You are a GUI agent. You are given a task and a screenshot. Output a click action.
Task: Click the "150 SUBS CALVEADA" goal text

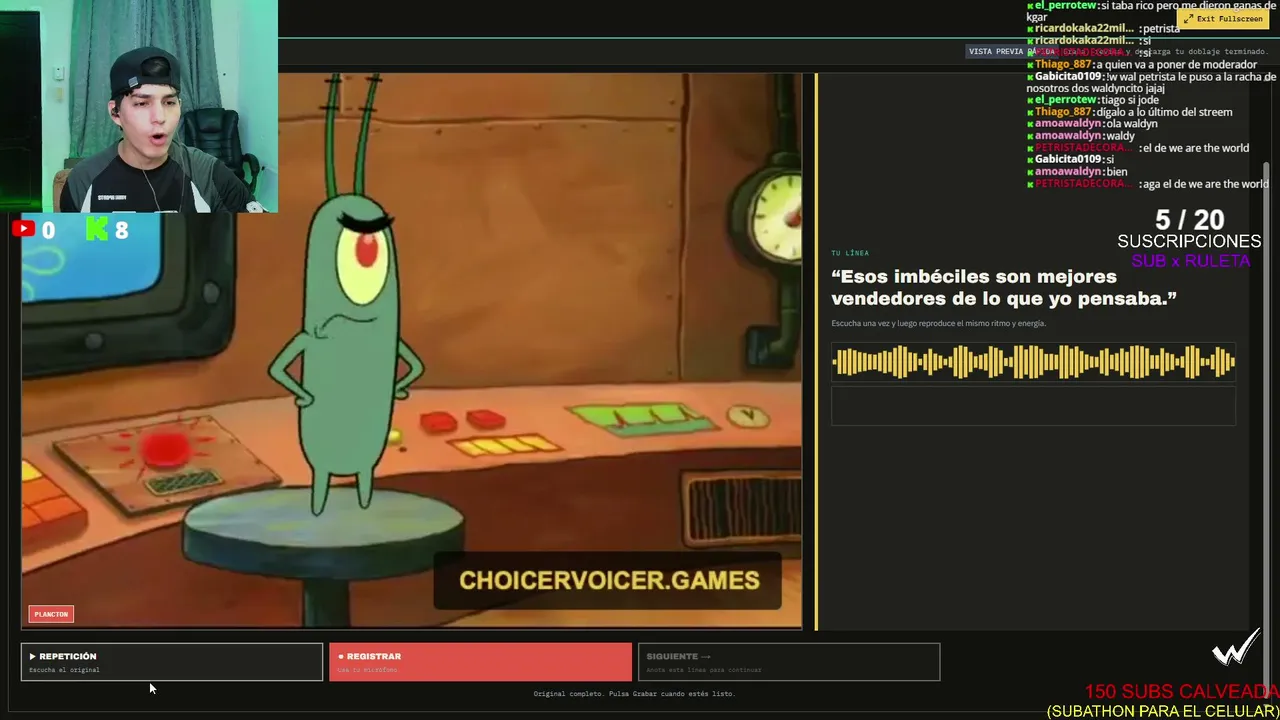[1182, 692]
